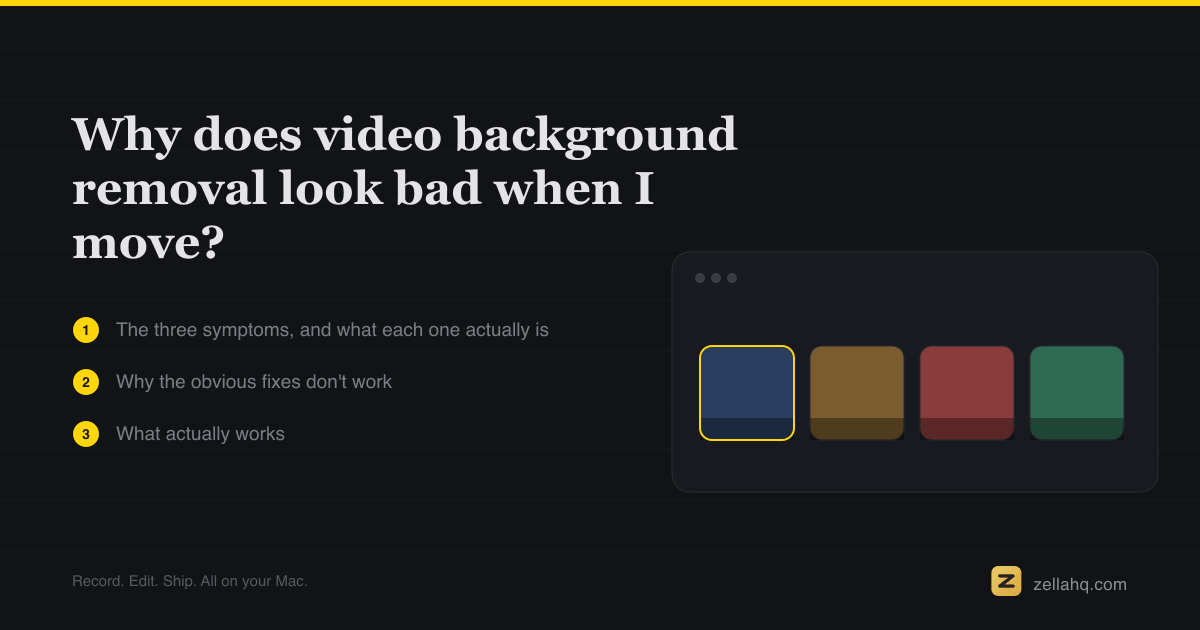
Task: Open the zellahq.com link
Action: pos(1080,584)
